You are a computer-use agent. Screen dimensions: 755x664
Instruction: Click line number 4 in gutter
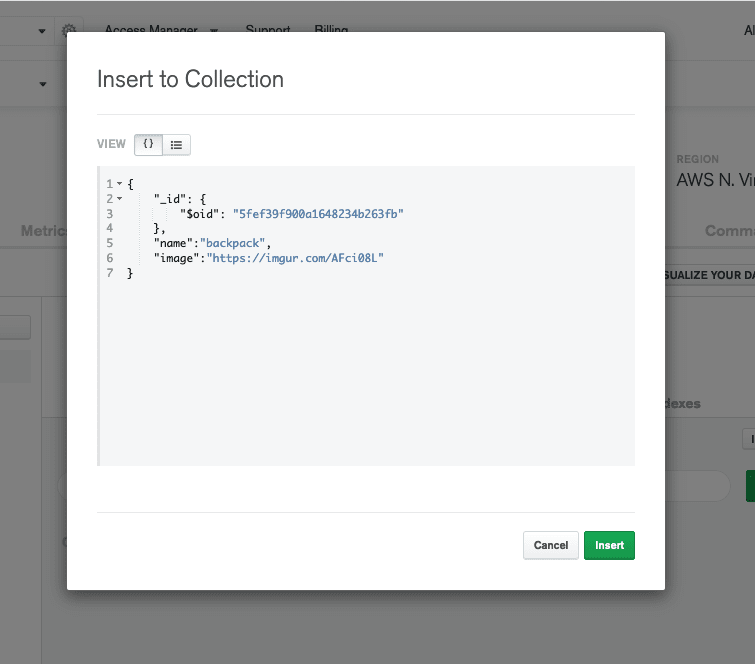click(x=110, y=228)
